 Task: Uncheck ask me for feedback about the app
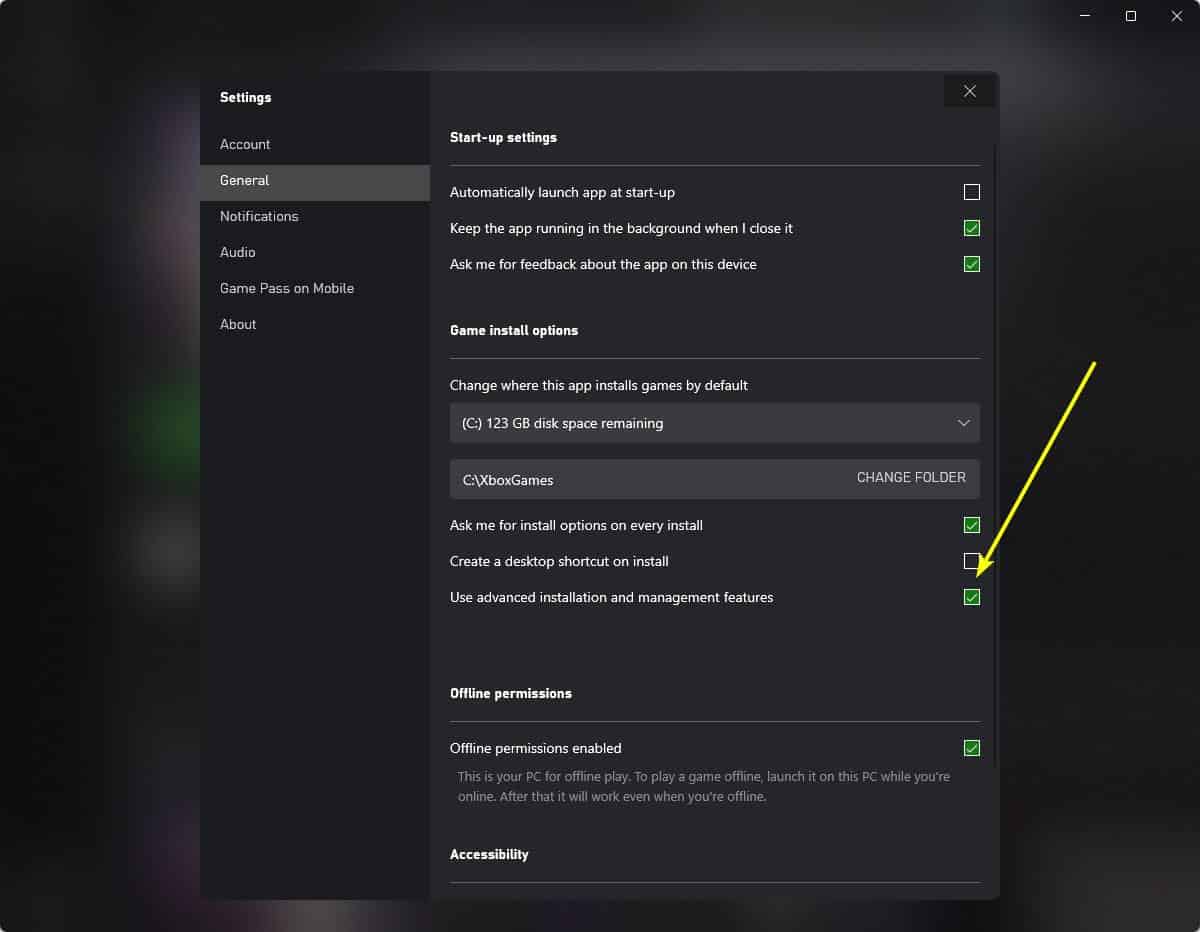(x=971, y=264)
